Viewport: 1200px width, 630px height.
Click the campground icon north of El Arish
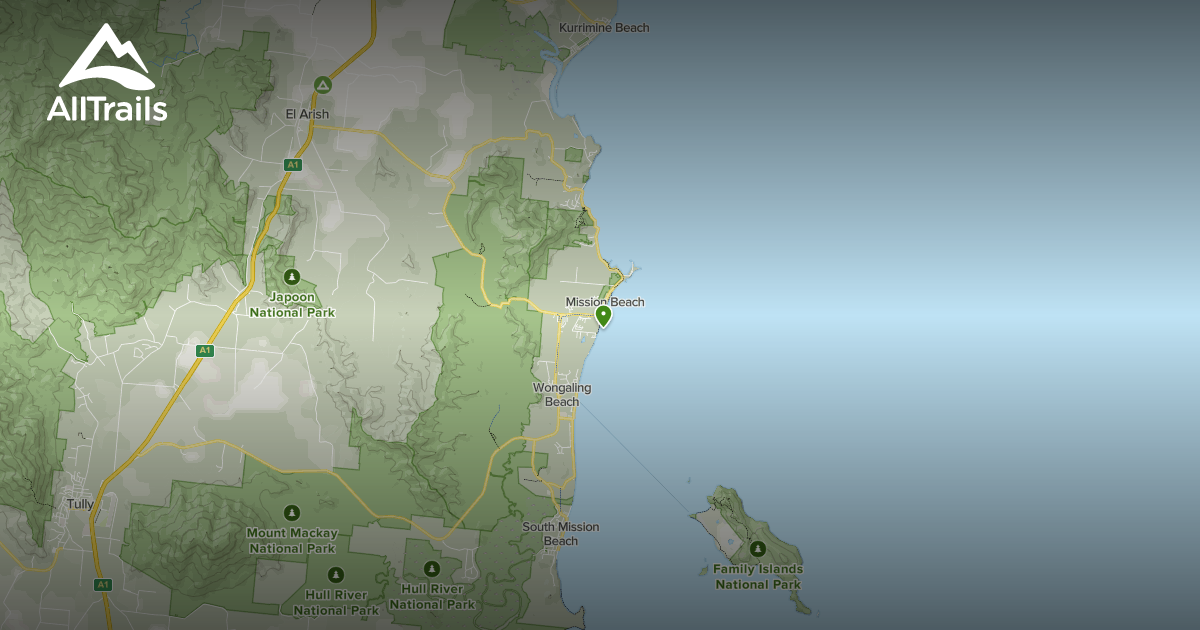pos(322,85)
